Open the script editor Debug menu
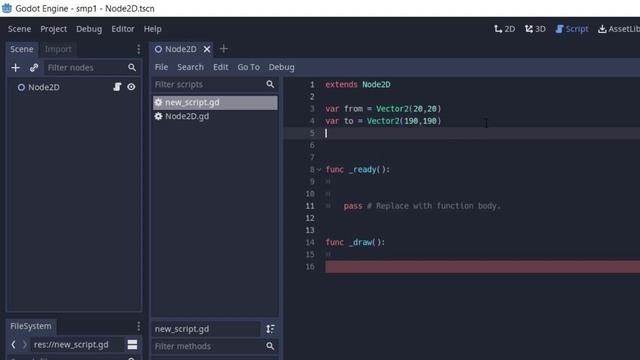Screen dimensions: 640x360 click(281, 67)
